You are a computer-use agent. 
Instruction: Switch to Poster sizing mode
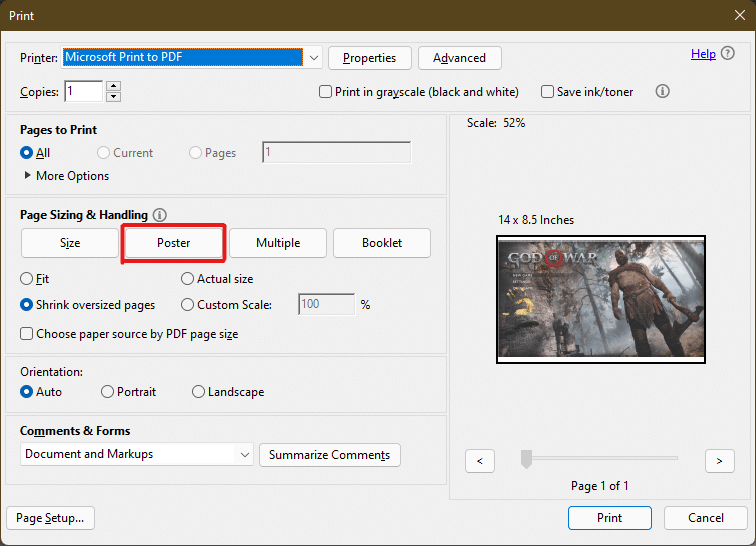tap(174, 243)
